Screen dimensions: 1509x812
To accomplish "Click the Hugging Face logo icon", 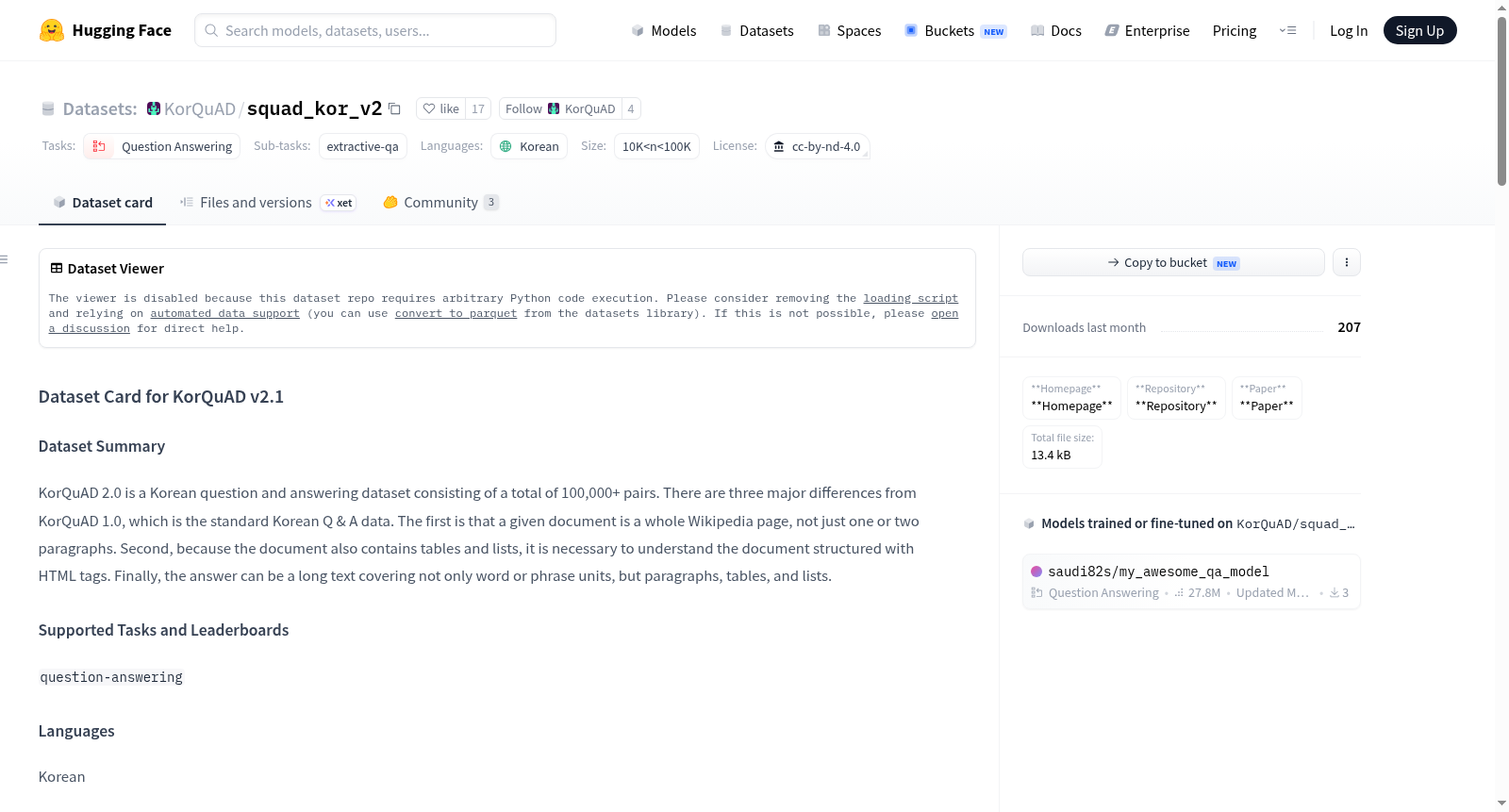I will [52, 30].
